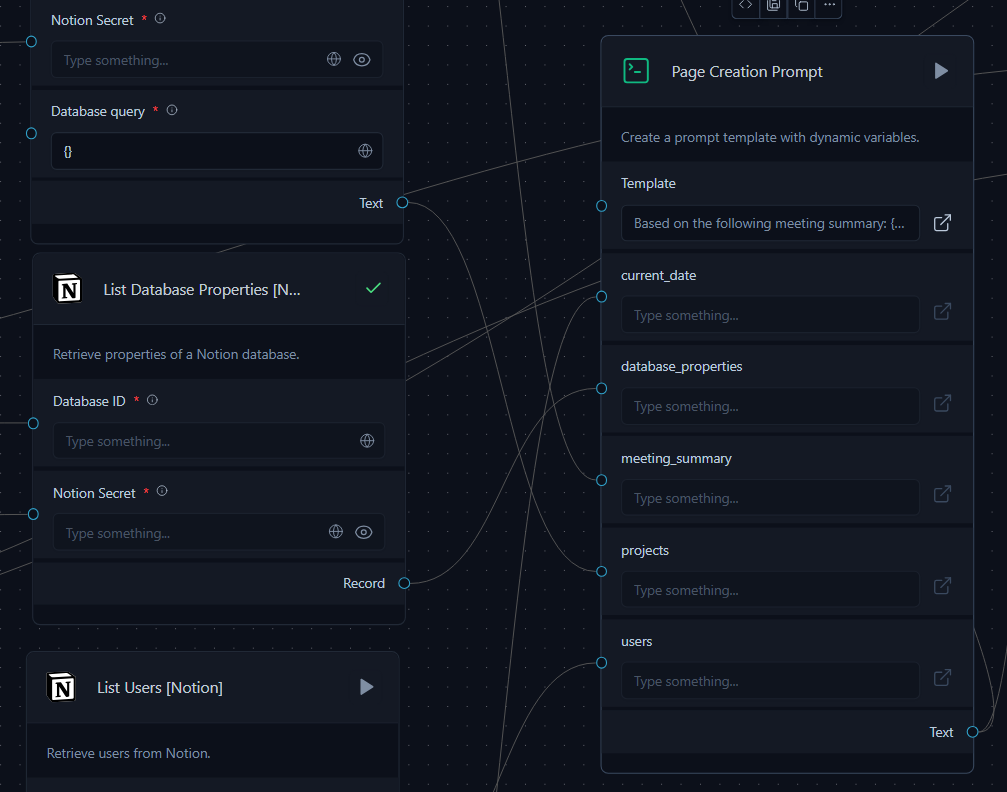The height and width of the screenshot is (792, 1007).
Task: Click info icon beside Notion Secret above Database query
Action: pos(161,19)
